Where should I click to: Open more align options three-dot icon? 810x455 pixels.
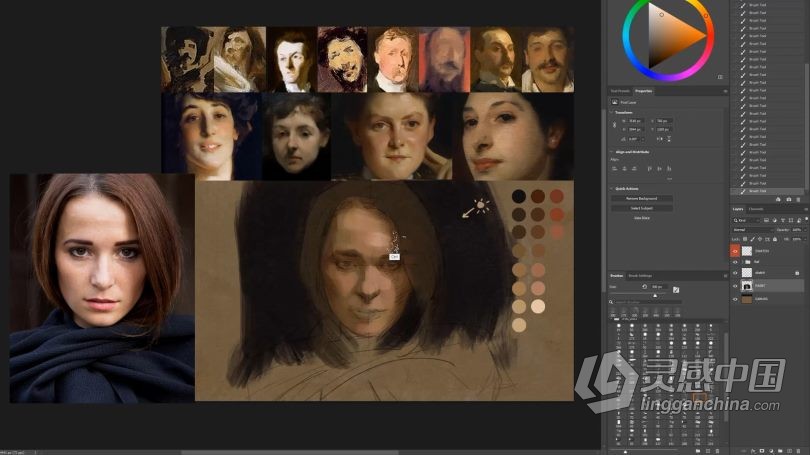click(x=669, y=179)
